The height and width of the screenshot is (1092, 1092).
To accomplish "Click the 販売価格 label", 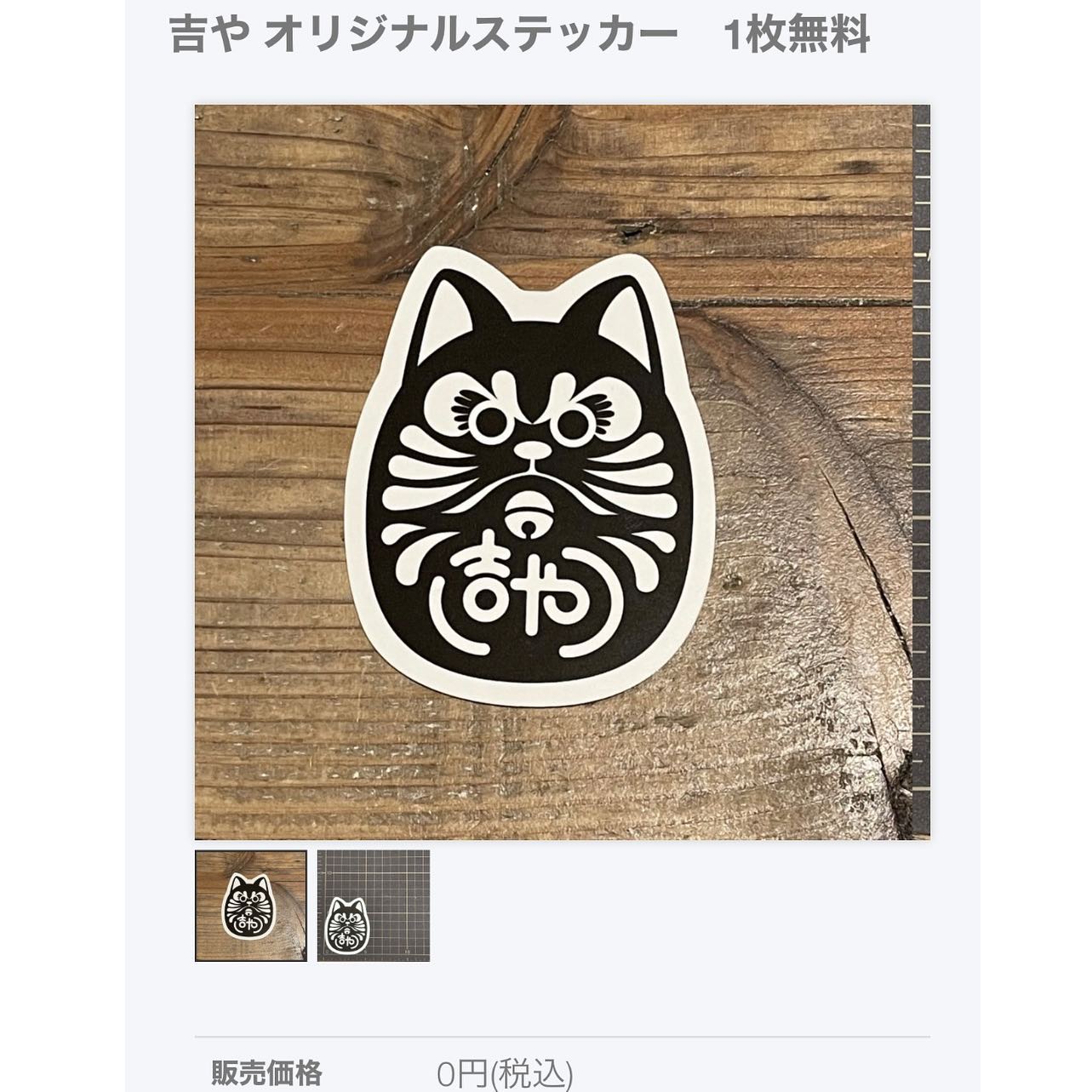I will click(266, 1072).
